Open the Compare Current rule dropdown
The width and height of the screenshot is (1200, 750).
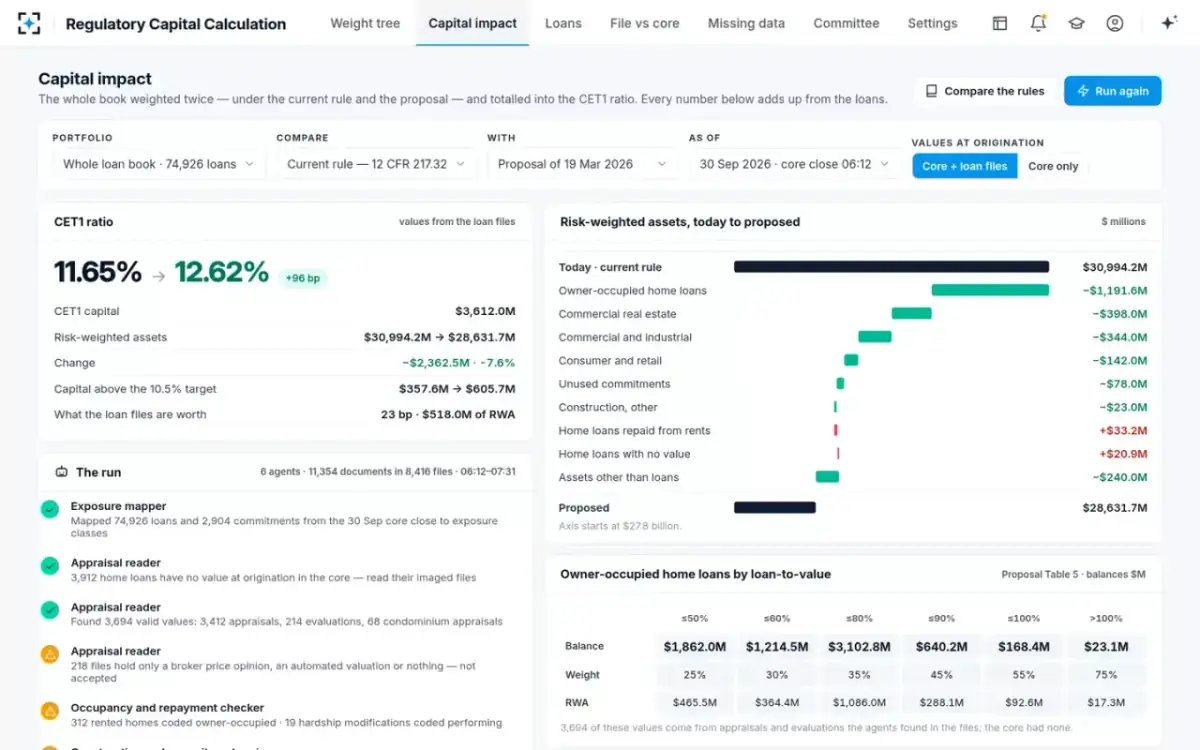click(x=376, y=164)
